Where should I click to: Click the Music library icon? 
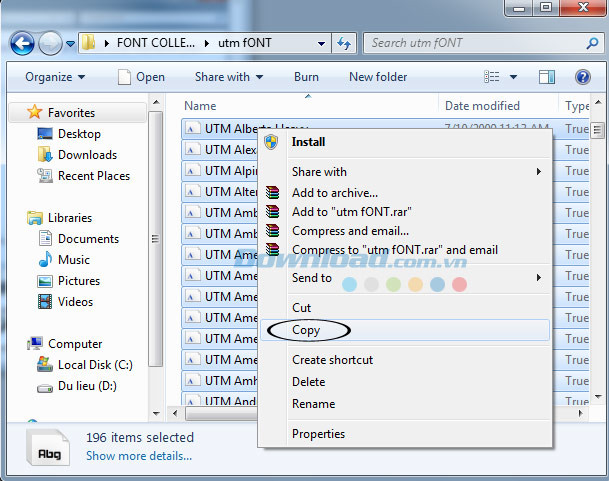pyautogui.click(x=45, y=260)
